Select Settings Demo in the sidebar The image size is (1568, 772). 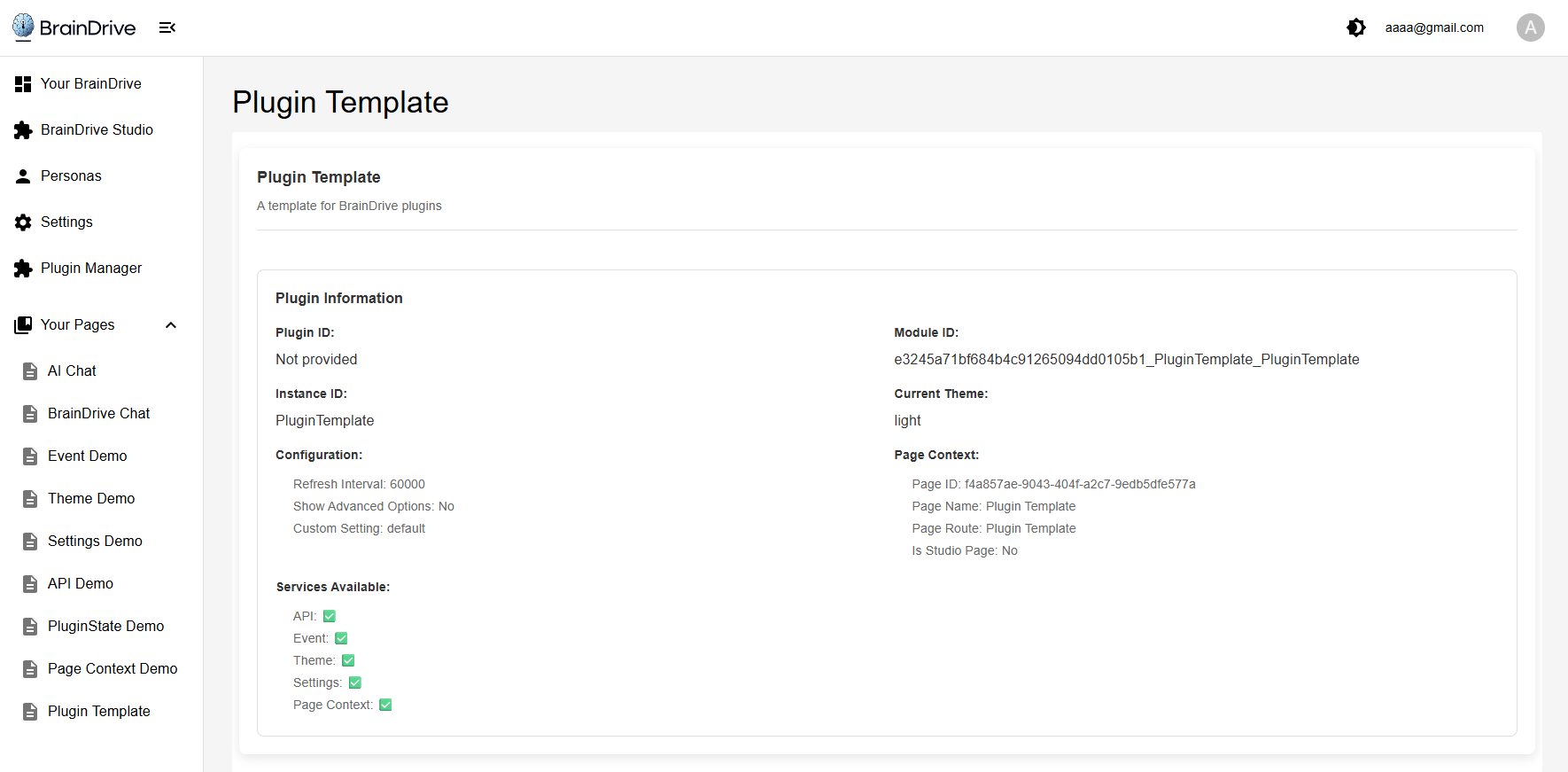(x=95, y=542)
